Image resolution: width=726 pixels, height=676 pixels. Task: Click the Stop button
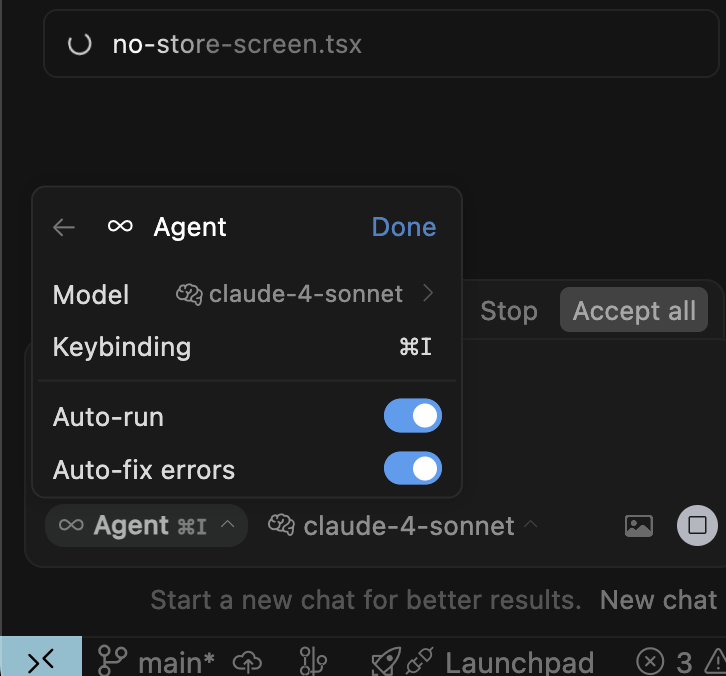pos(508,311)
